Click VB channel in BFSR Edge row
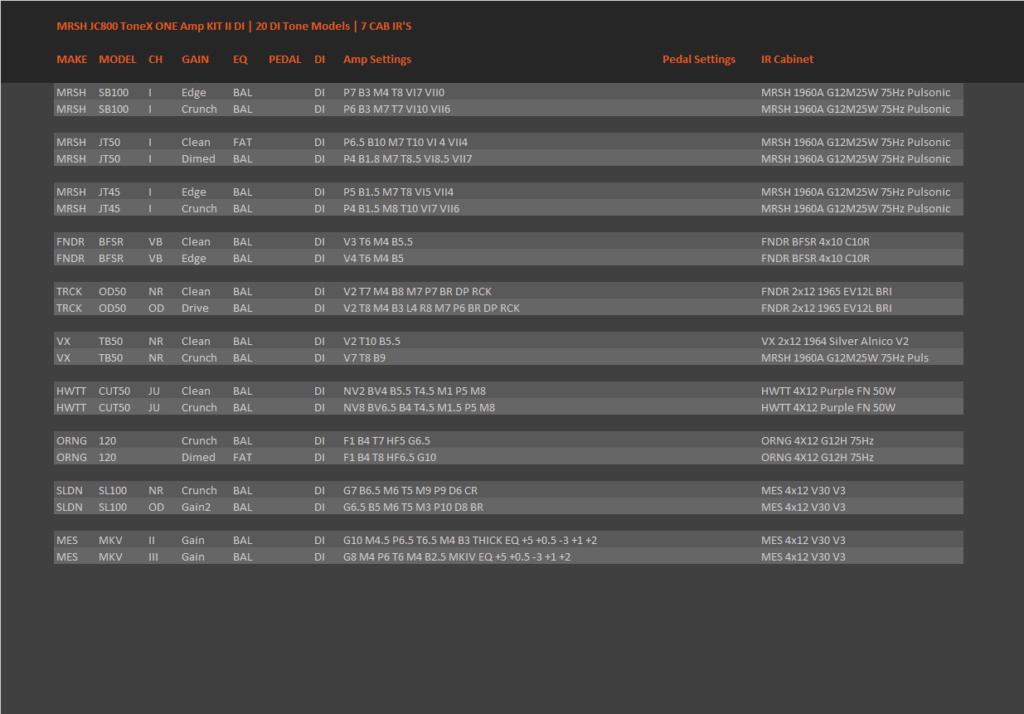This screenshot has height=714, width=1024. point(155,258)
